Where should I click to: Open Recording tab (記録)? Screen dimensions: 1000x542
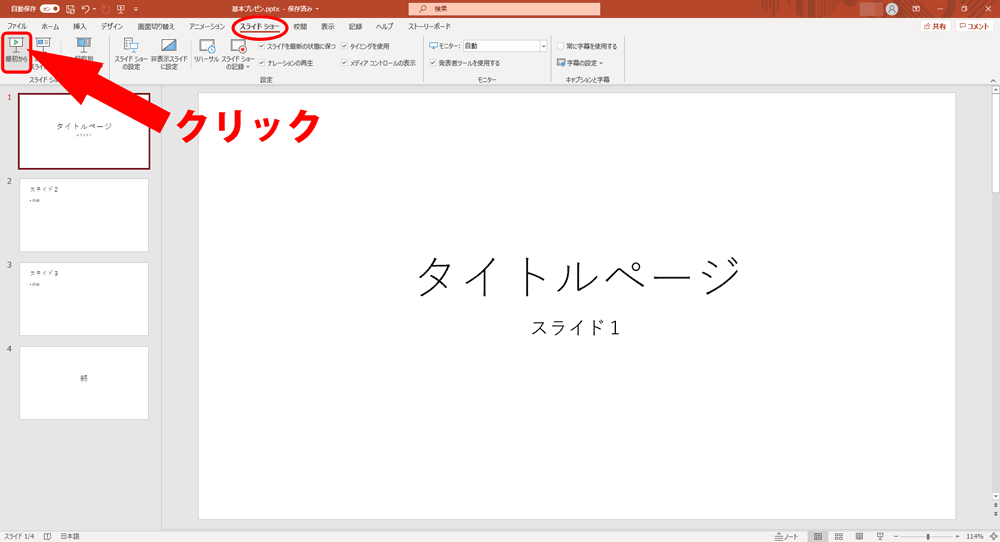click(x=356, y=26)
